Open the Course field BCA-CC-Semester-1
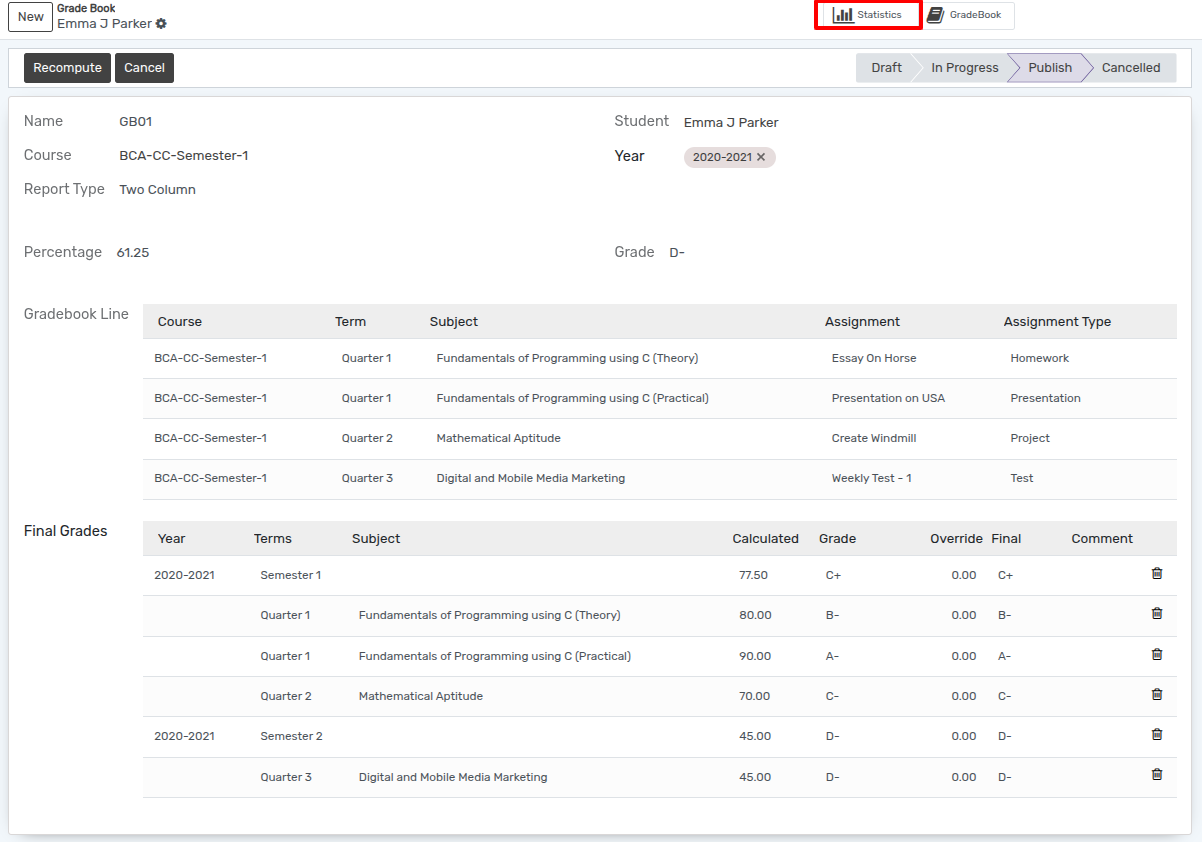Viewport: 1202px width, 842px height. tap(184, 156)
